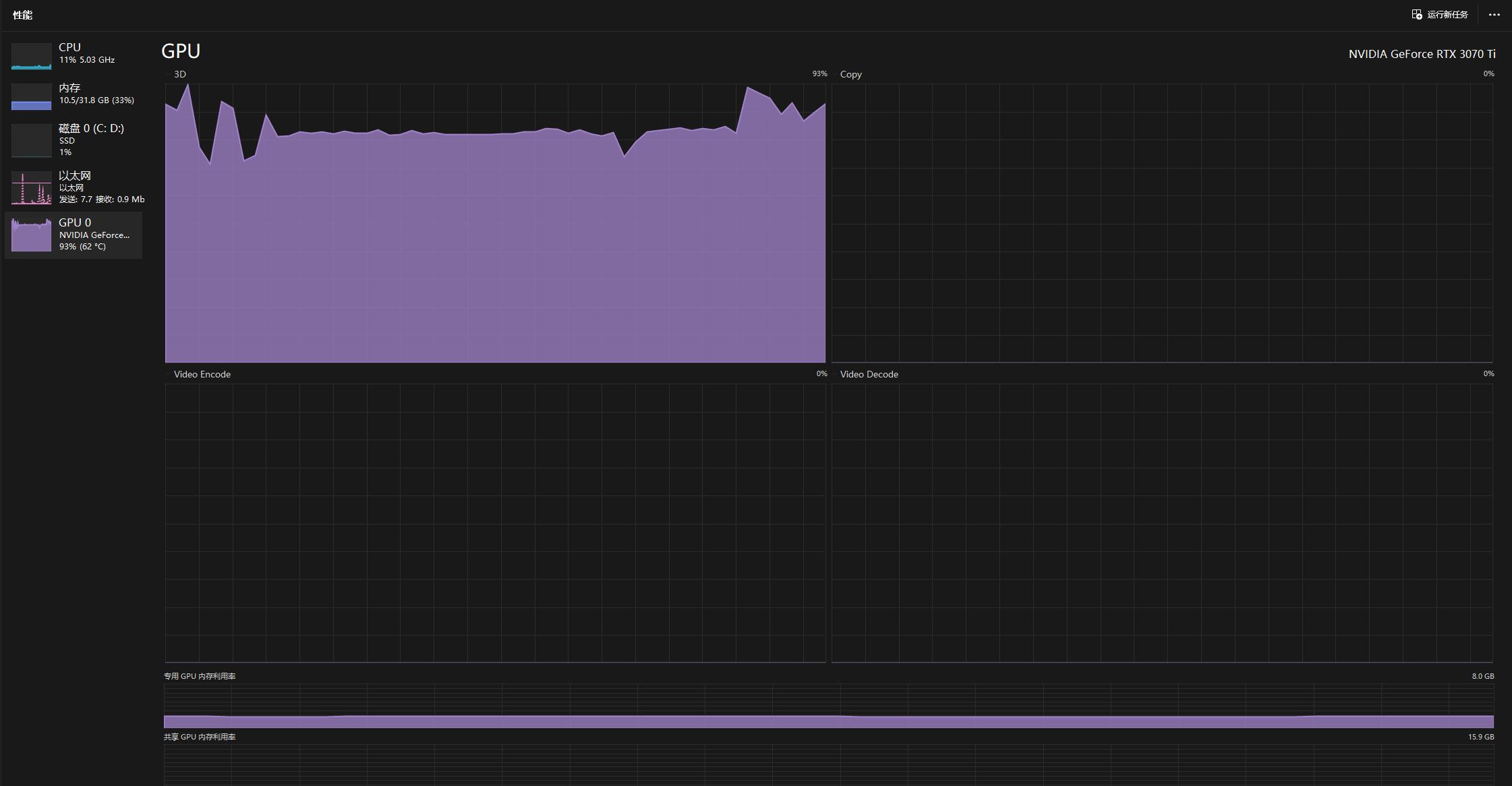
Task: Click the 以太网 Ethernet mini graph
Action: coord(31,187)
